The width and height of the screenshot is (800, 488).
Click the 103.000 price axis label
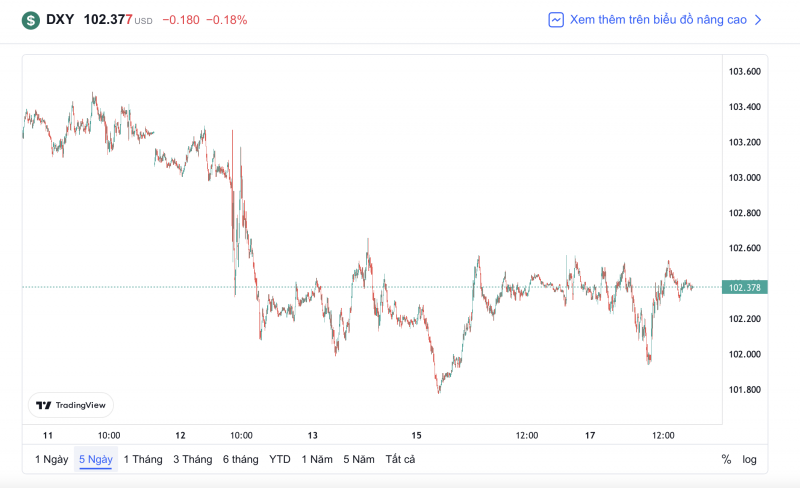click(745, 178)
